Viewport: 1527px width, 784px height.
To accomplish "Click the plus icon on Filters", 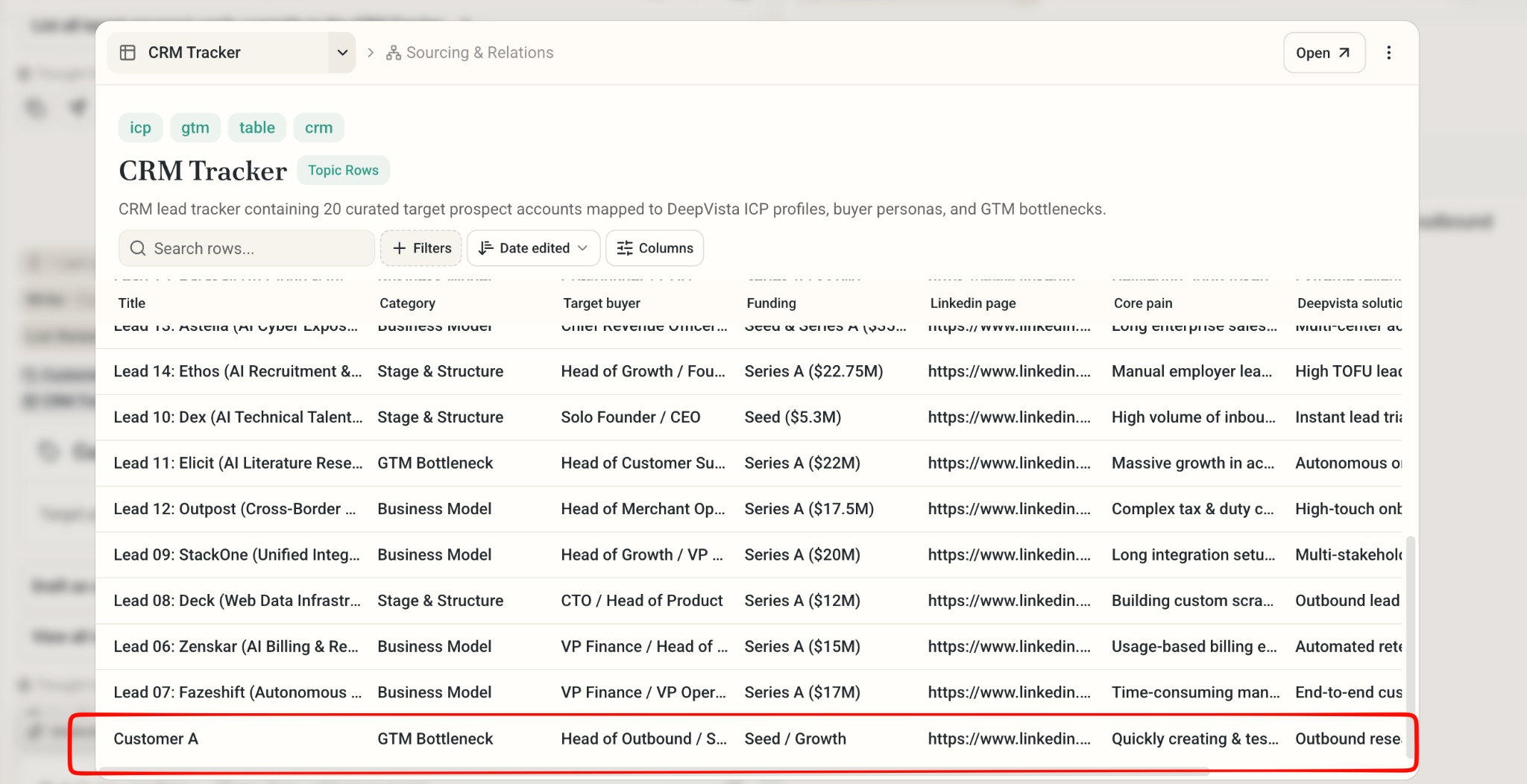I will pos(400,248).
